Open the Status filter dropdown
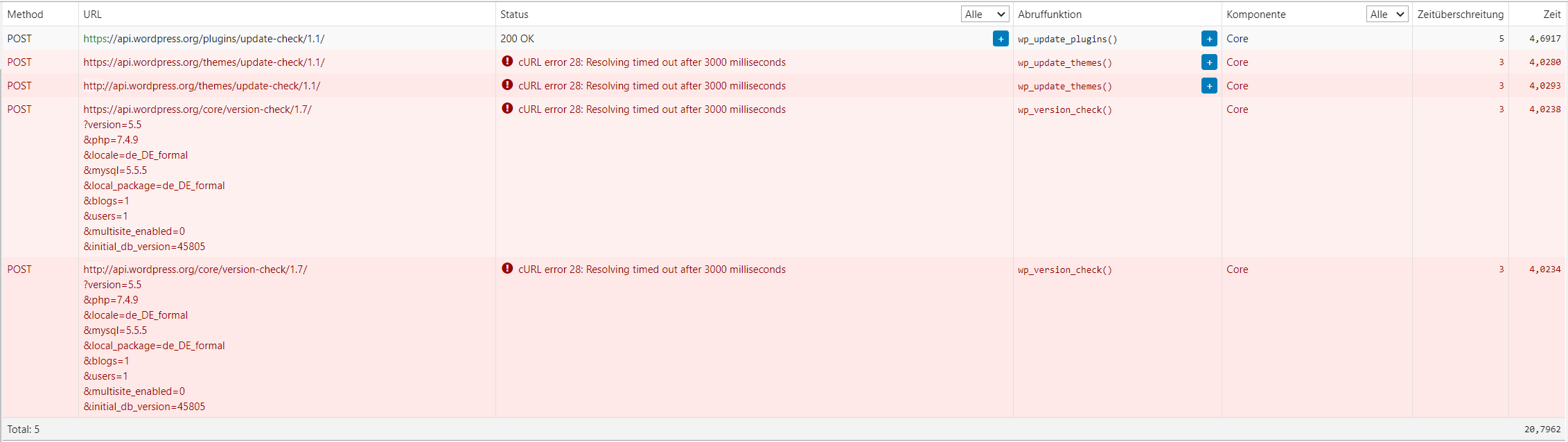 click(985, 14)
